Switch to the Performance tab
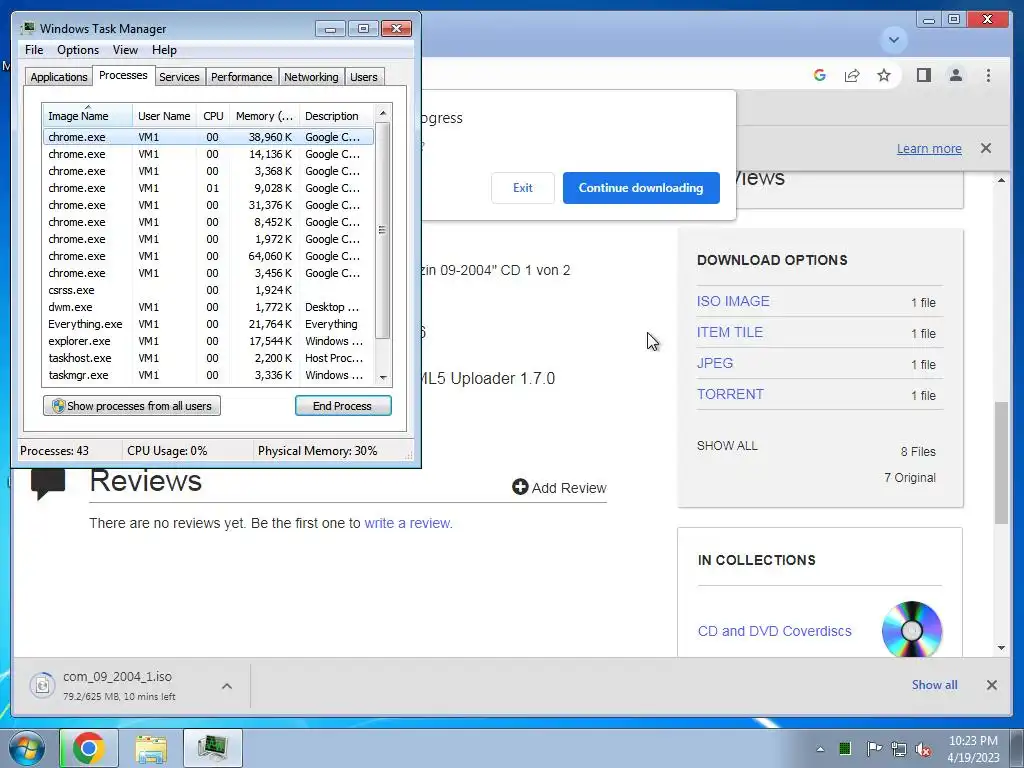This screenshot has width=1024, height=768. click(x=242, y=77)
